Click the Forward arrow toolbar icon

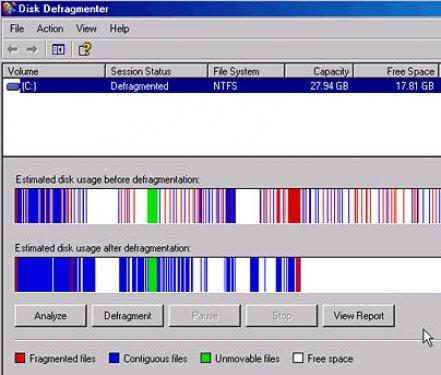pyautogui.click(x=32, y=50)
